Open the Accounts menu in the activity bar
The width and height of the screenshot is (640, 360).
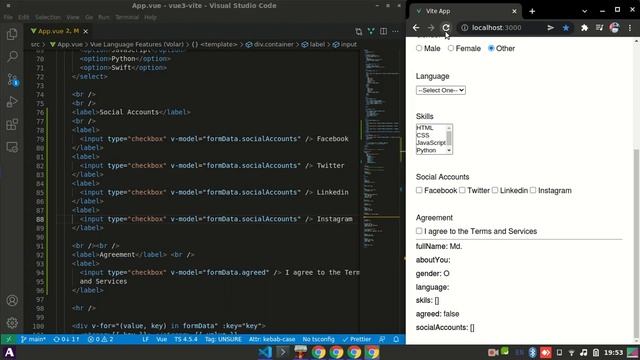click(12, 300)
